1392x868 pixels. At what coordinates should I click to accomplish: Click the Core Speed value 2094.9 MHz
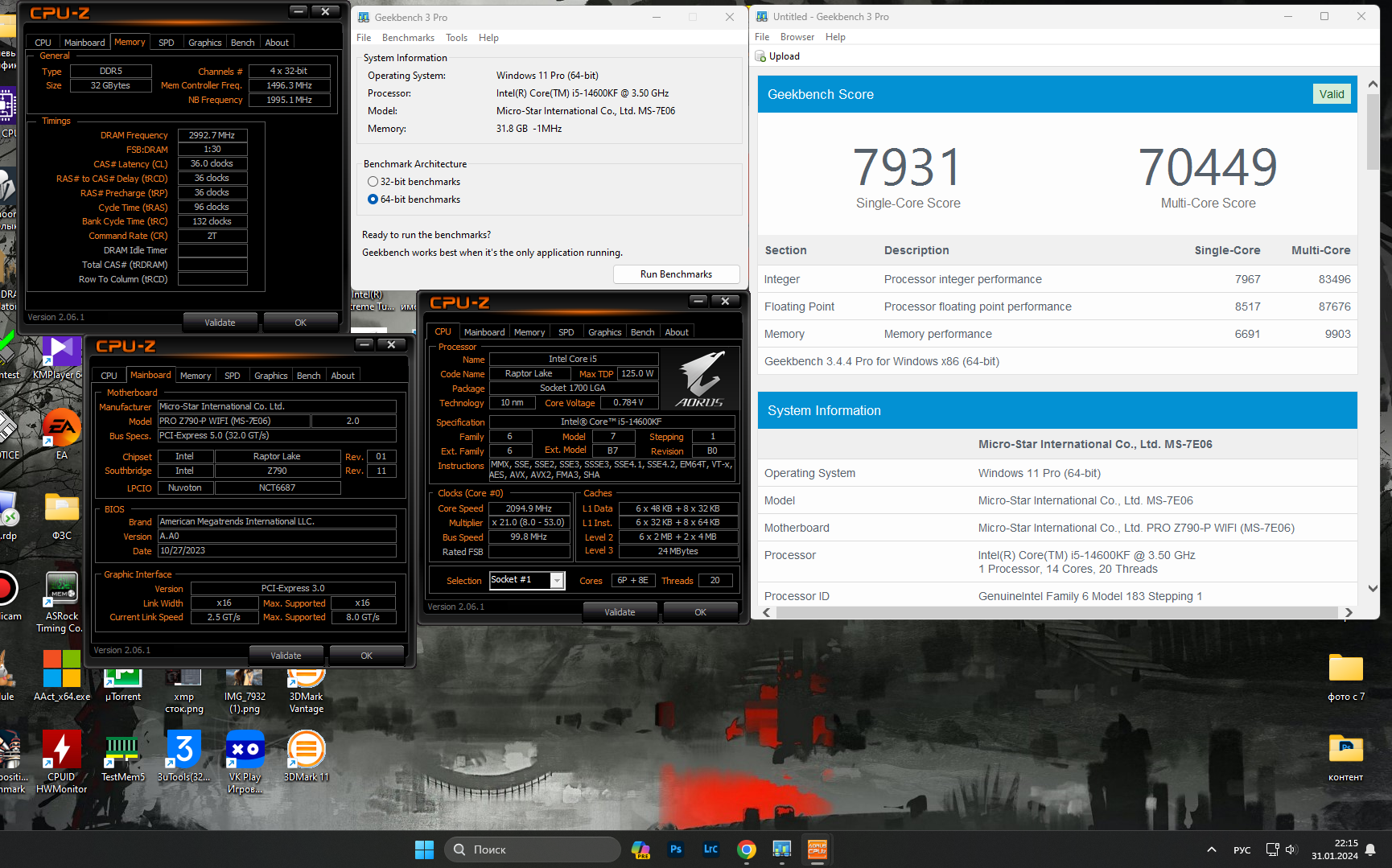pos(529,508)
